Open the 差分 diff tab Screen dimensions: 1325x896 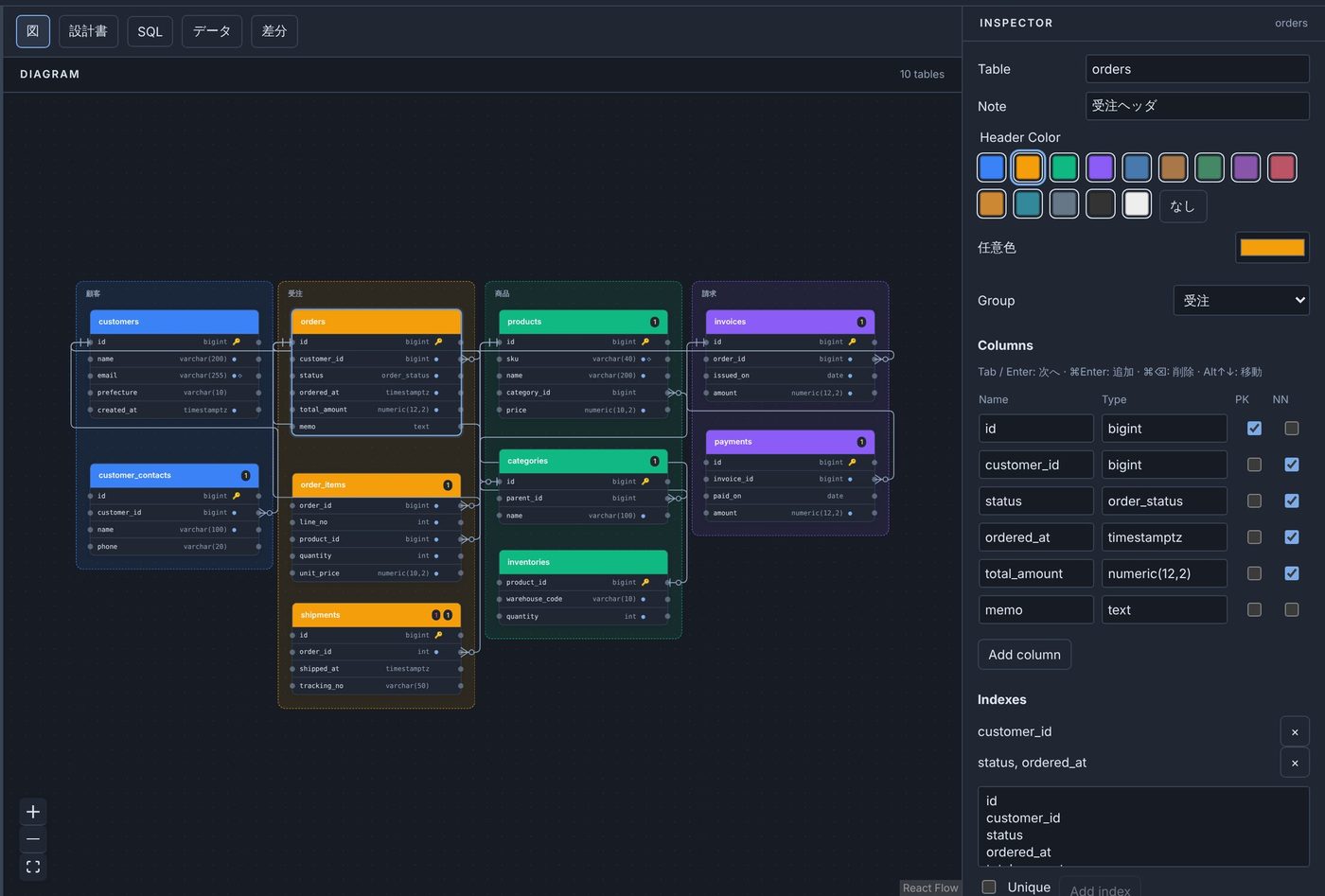click(x=274, y=31)
